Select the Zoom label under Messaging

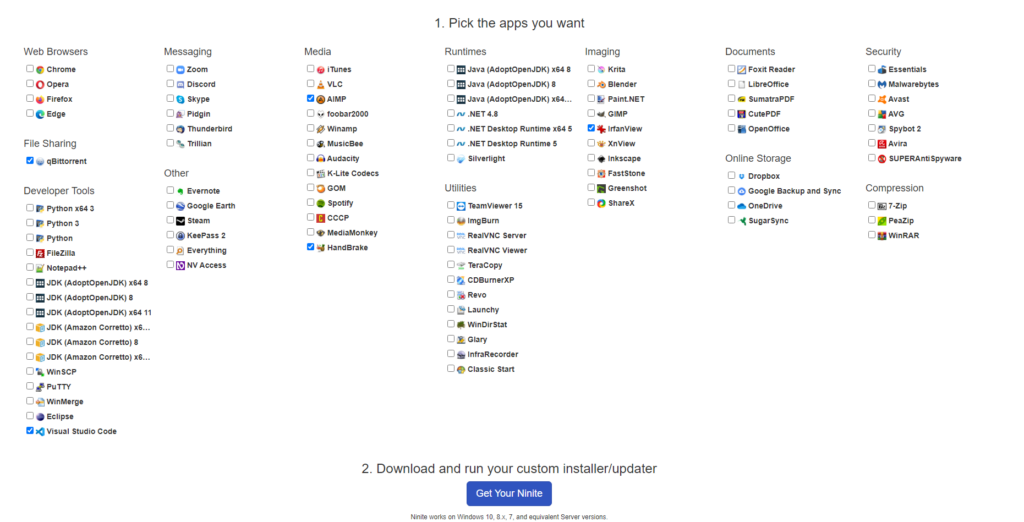197,70
